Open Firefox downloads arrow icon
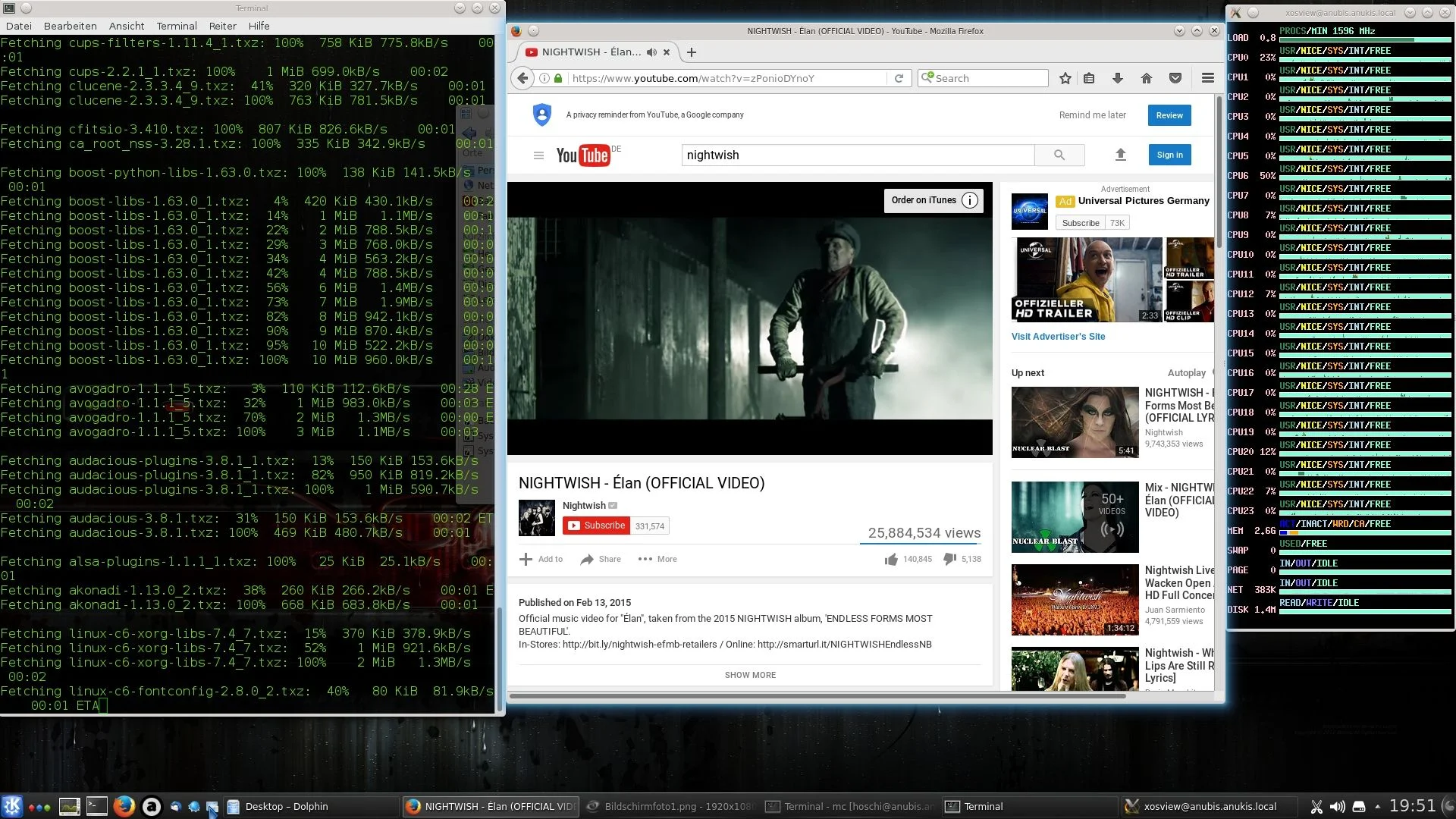 tap(1118, 78)
